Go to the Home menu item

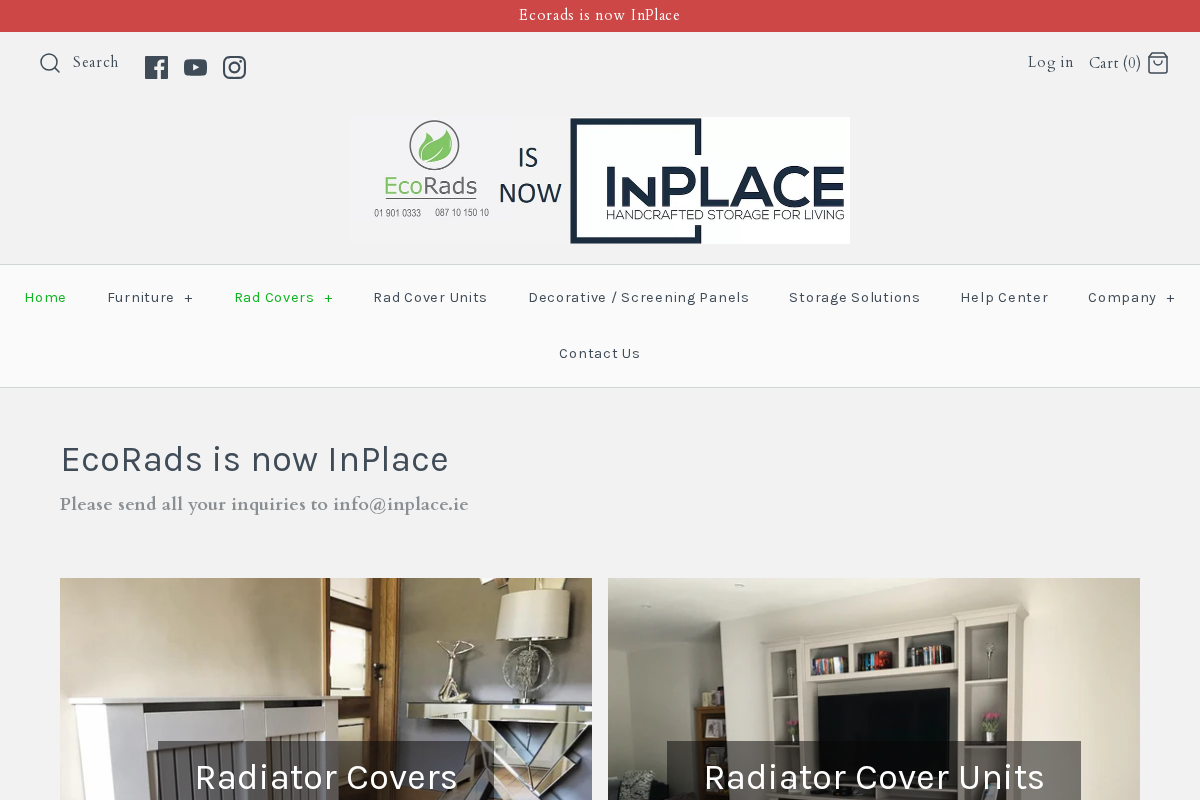[x=46, y=297]
